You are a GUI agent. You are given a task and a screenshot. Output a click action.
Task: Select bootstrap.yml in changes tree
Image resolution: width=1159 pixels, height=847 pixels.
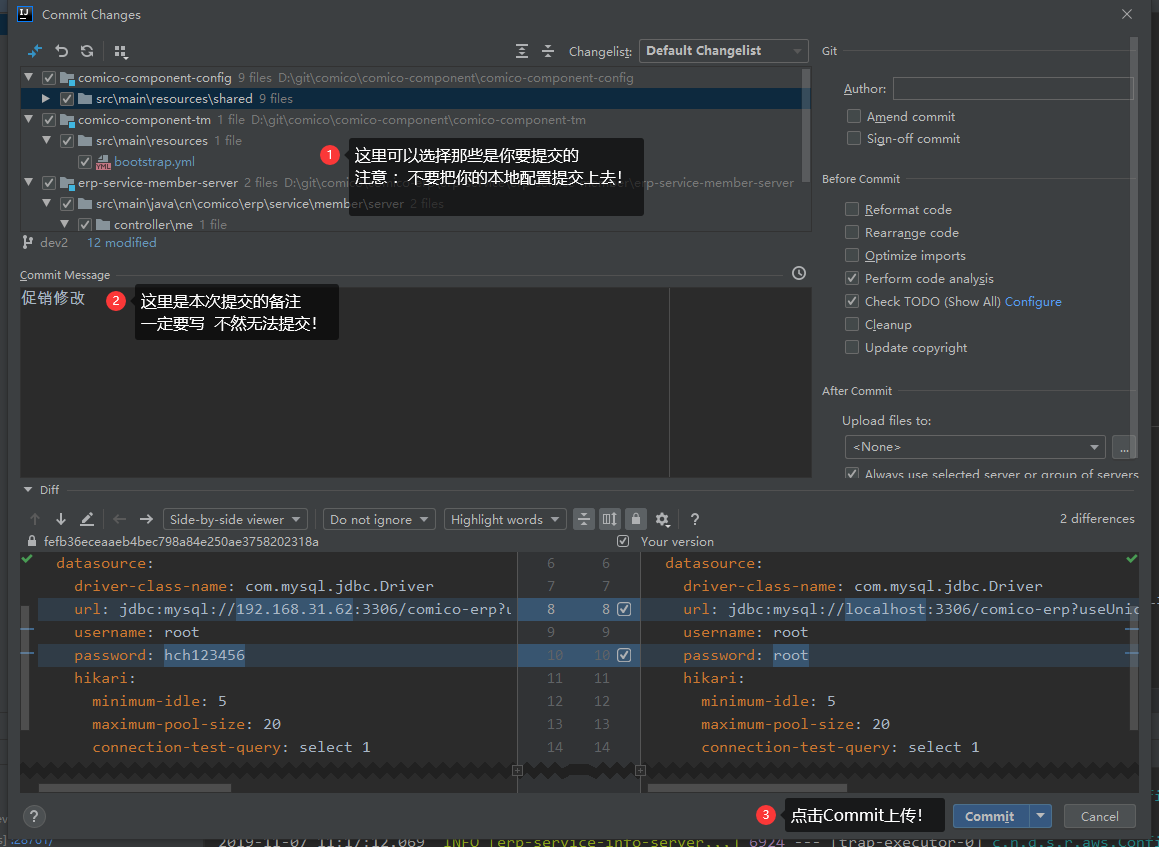(154, 162)
